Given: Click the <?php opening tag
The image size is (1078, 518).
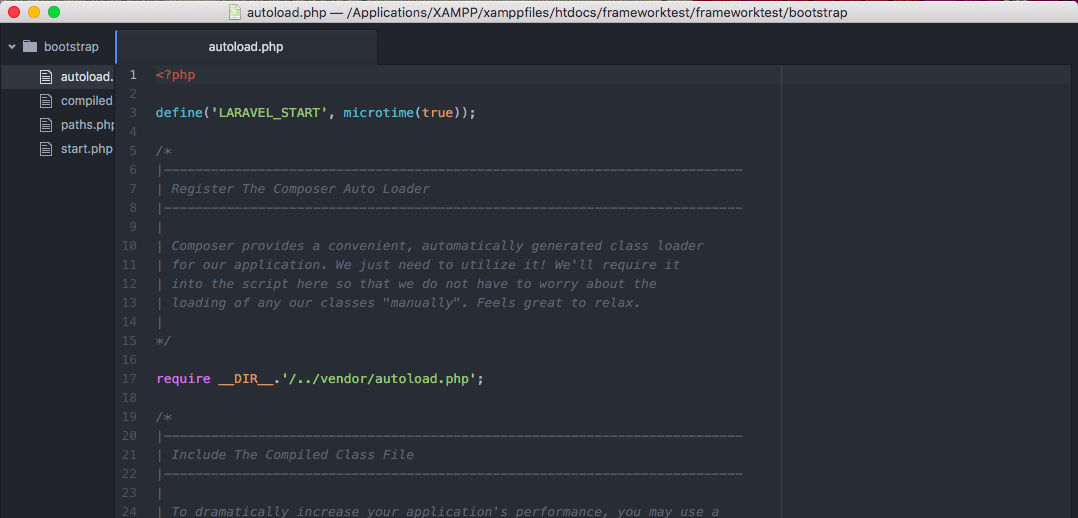Looking at the screenshot, I should click(175, 75).
